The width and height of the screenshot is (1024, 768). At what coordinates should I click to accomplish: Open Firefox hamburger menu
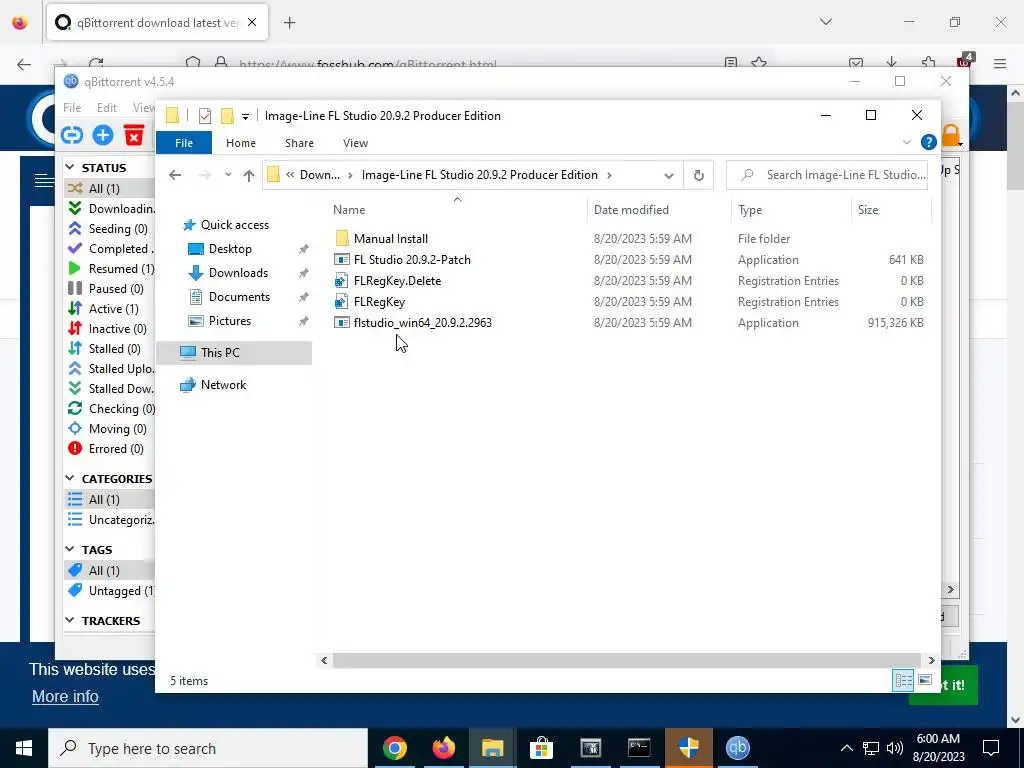(1000, 63)
